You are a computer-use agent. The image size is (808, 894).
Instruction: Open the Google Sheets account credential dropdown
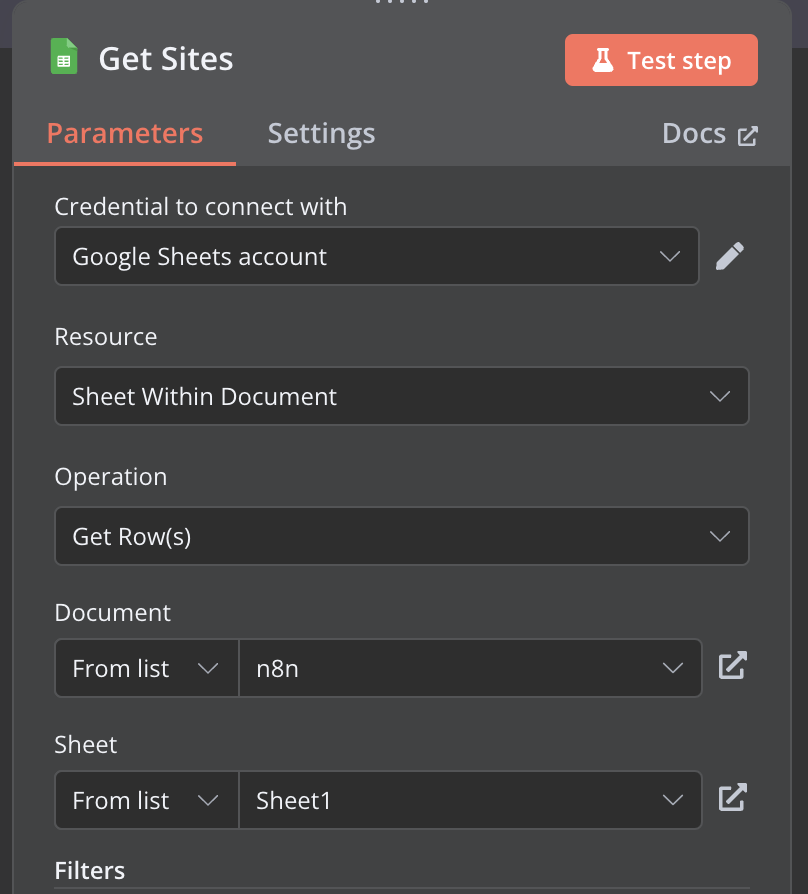[x=377, y=256]
